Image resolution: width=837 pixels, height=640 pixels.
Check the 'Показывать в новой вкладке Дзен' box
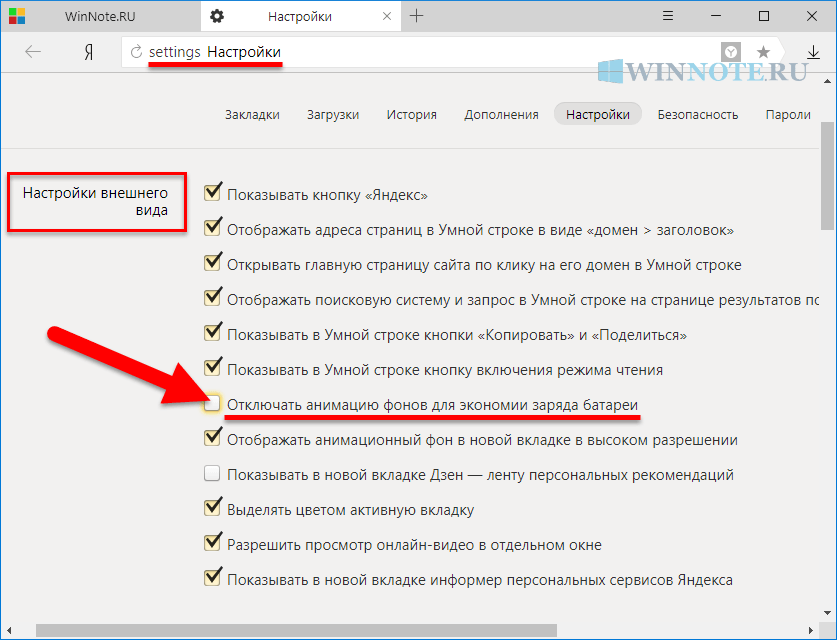[x=212, y=474]
